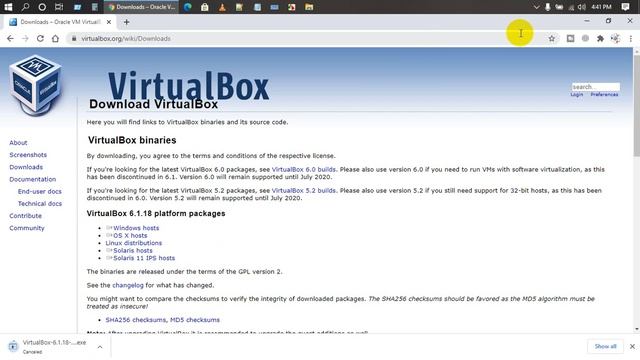Open VirtualBox 5.2 builds link
The height and width of the screenshot is (360, 640).
304,190
